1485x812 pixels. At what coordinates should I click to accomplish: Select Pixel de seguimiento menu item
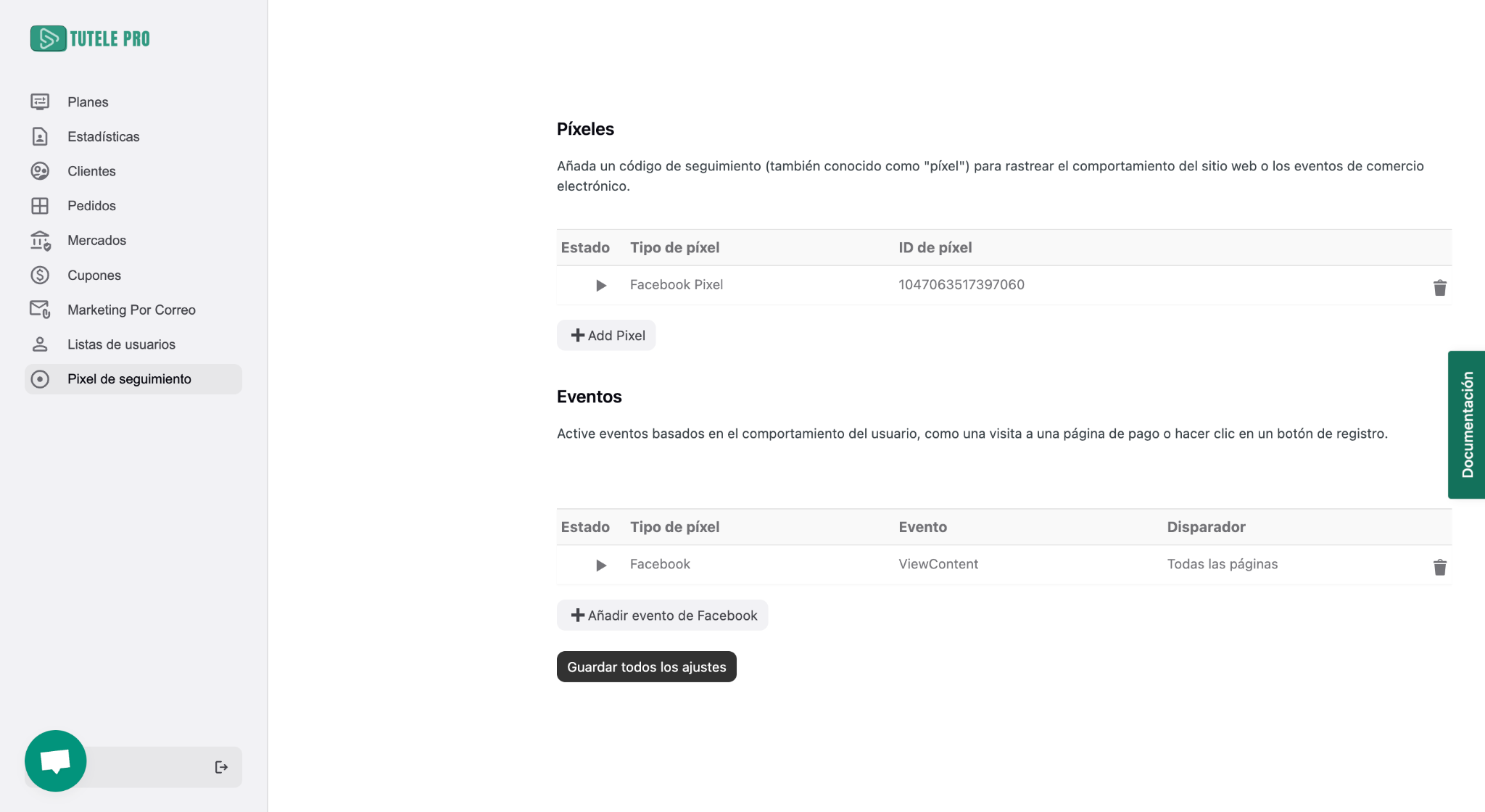tap(129, 379)
